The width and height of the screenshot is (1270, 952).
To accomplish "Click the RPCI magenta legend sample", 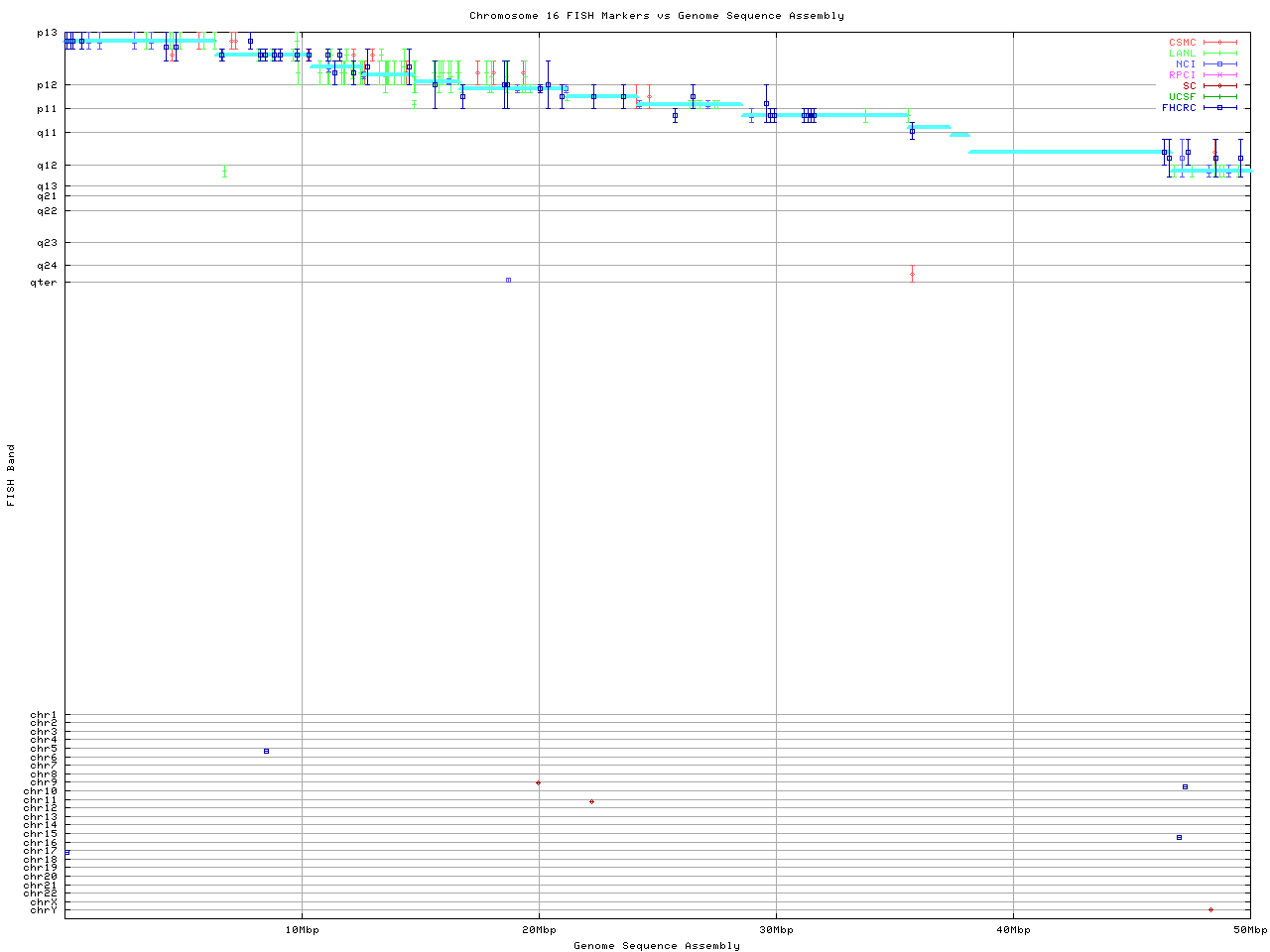I will point(1219,75).
